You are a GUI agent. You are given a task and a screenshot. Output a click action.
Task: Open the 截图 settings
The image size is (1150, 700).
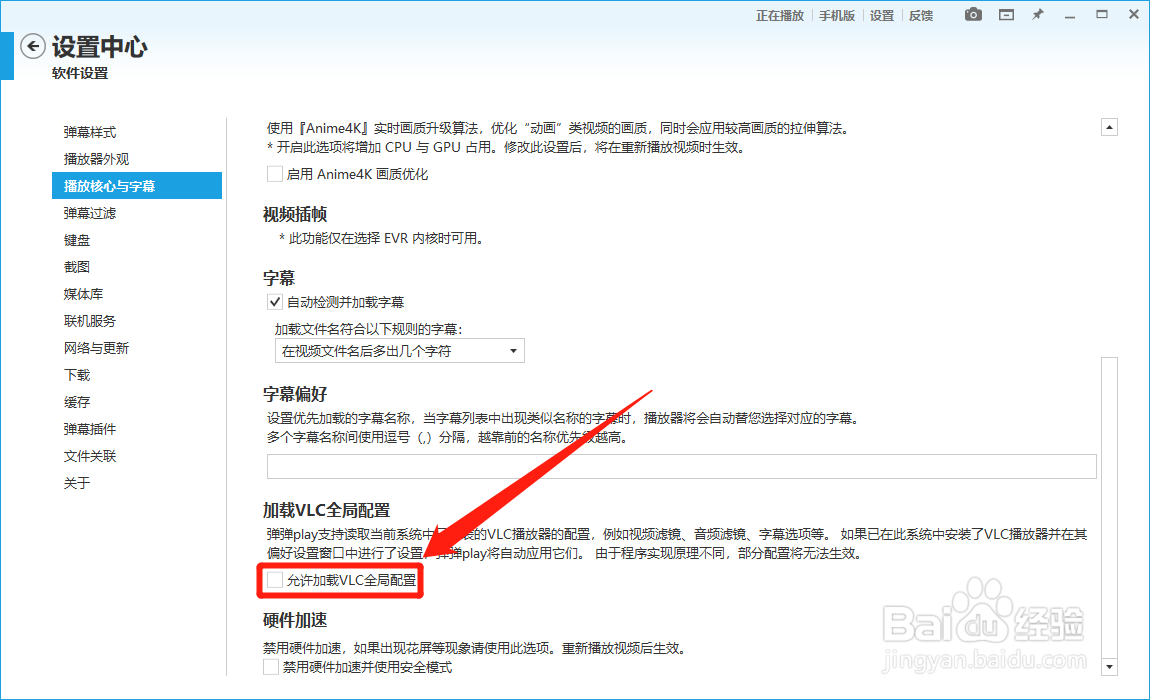tap(136, 267)
